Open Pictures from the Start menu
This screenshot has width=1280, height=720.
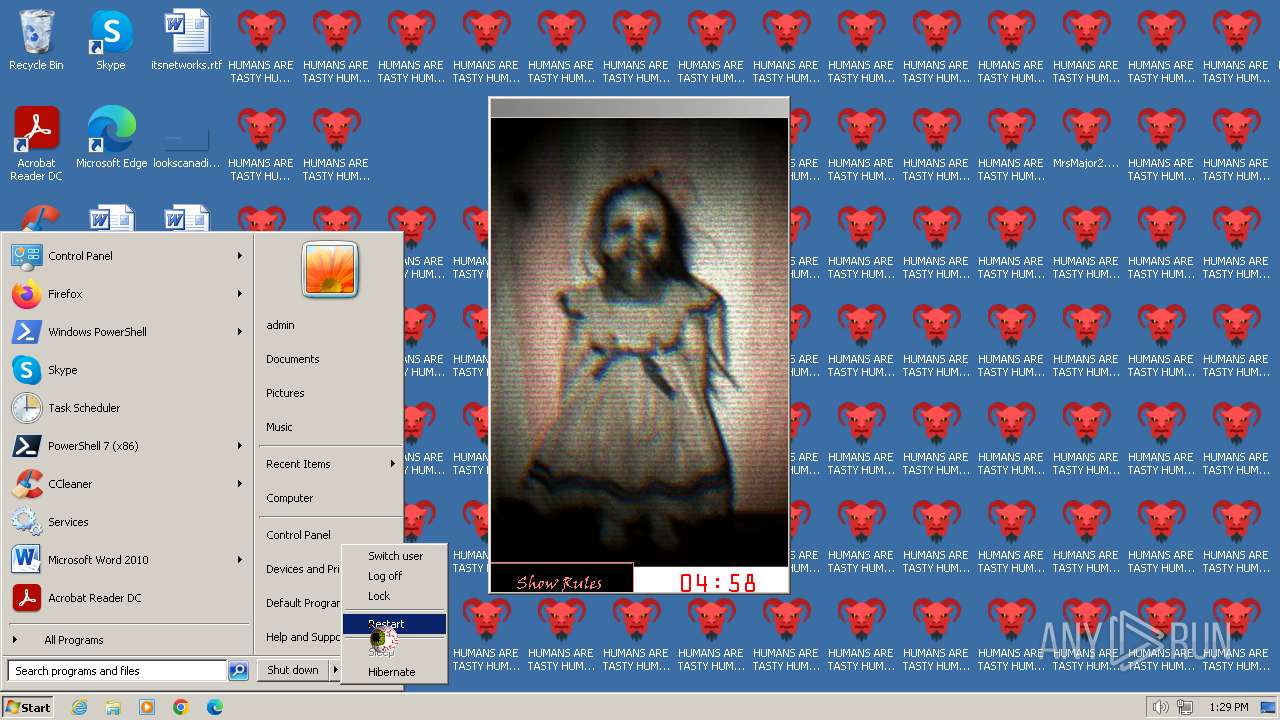pos(285,393)
